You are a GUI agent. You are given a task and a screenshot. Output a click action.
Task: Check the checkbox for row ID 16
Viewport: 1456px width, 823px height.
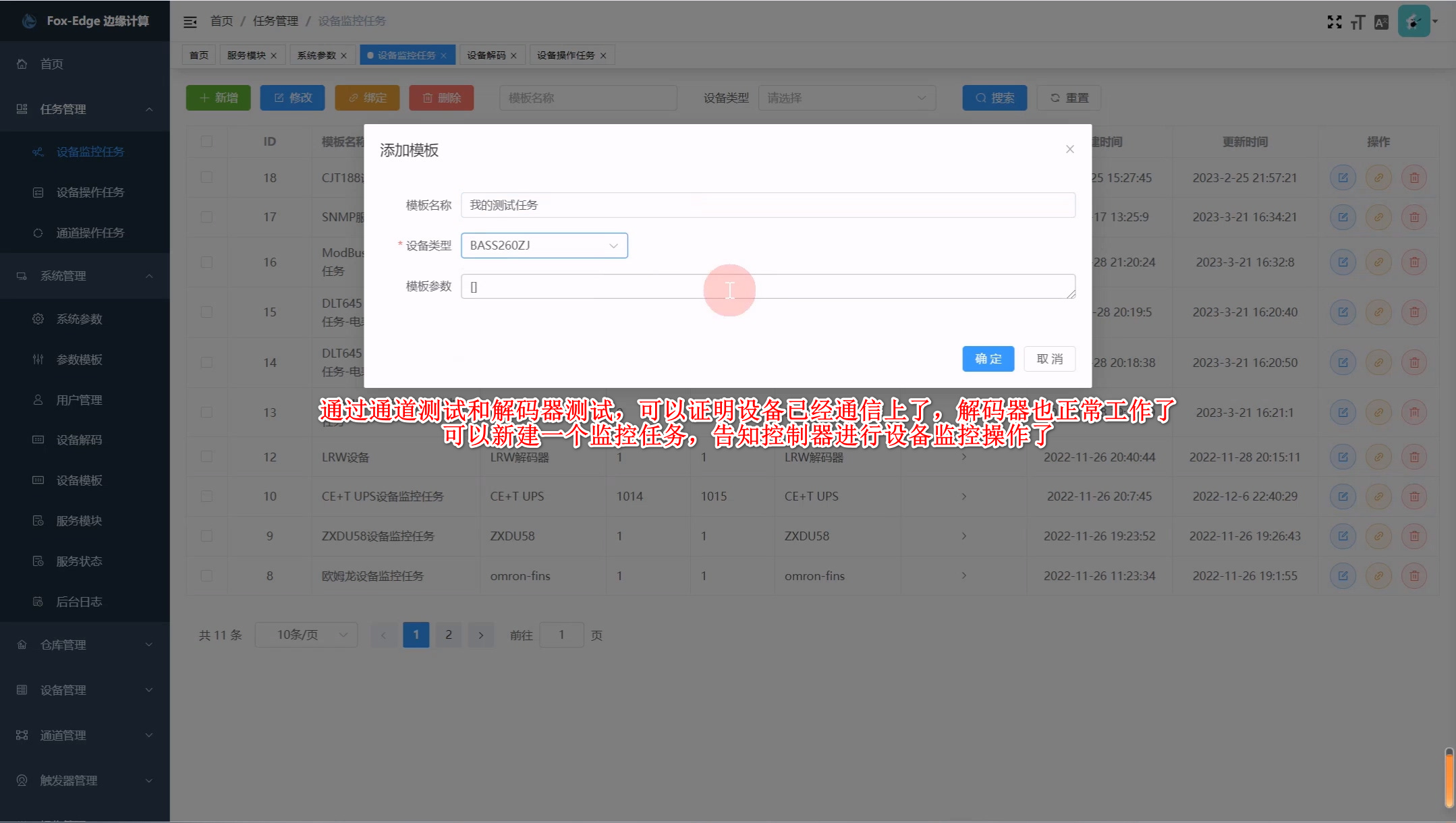click(206, 262)
